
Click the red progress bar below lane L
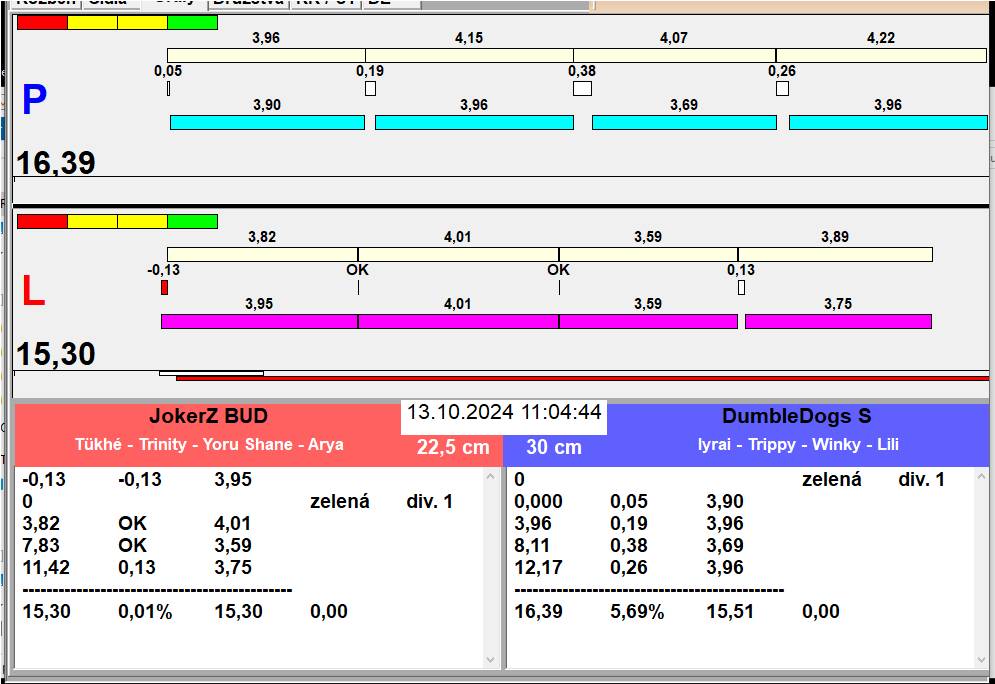click(x=583, y=378)
